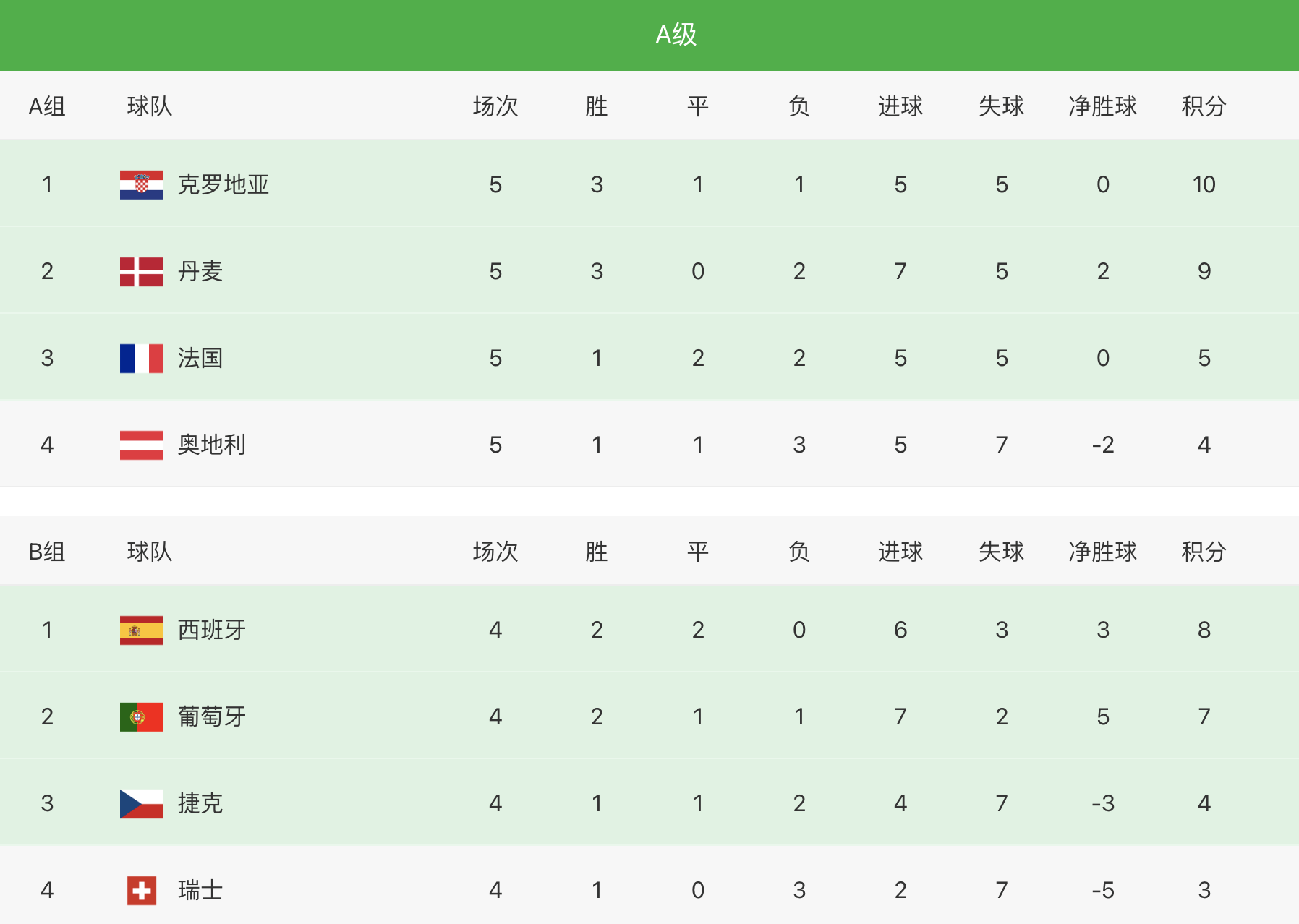
Task: Click 进球 column header in A组 table
Action: click(900, 107)
